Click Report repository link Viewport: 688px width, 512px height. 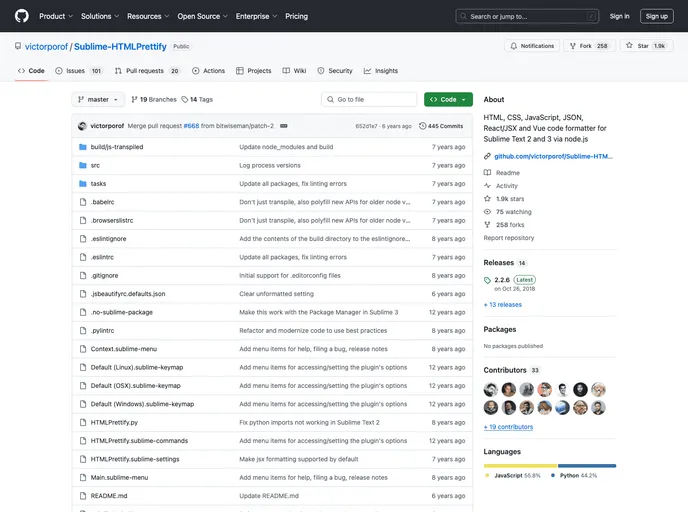click(509, 238)
